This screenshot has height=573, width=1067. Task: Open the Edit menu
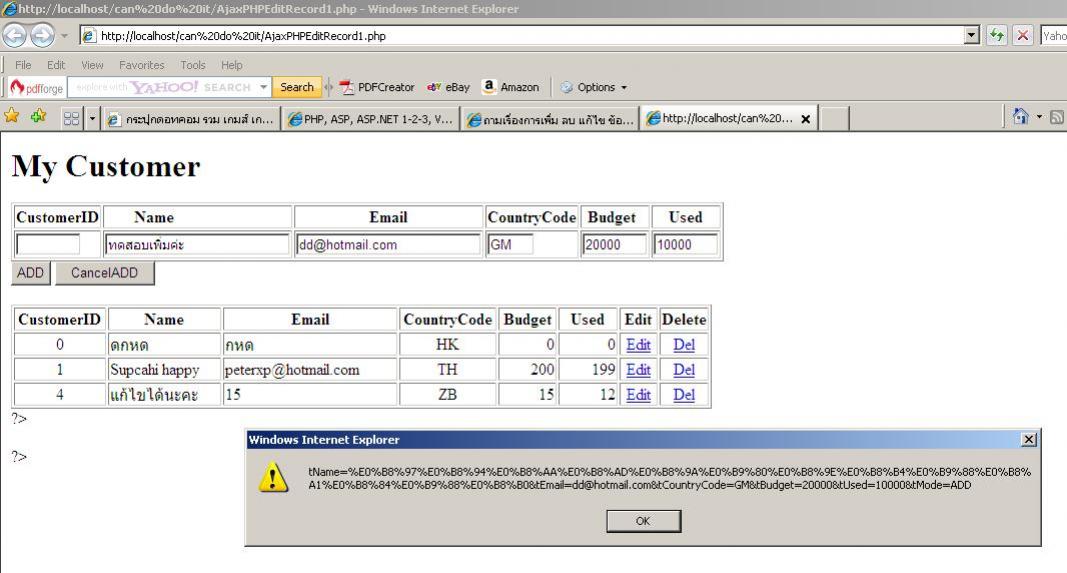point(56,65)
